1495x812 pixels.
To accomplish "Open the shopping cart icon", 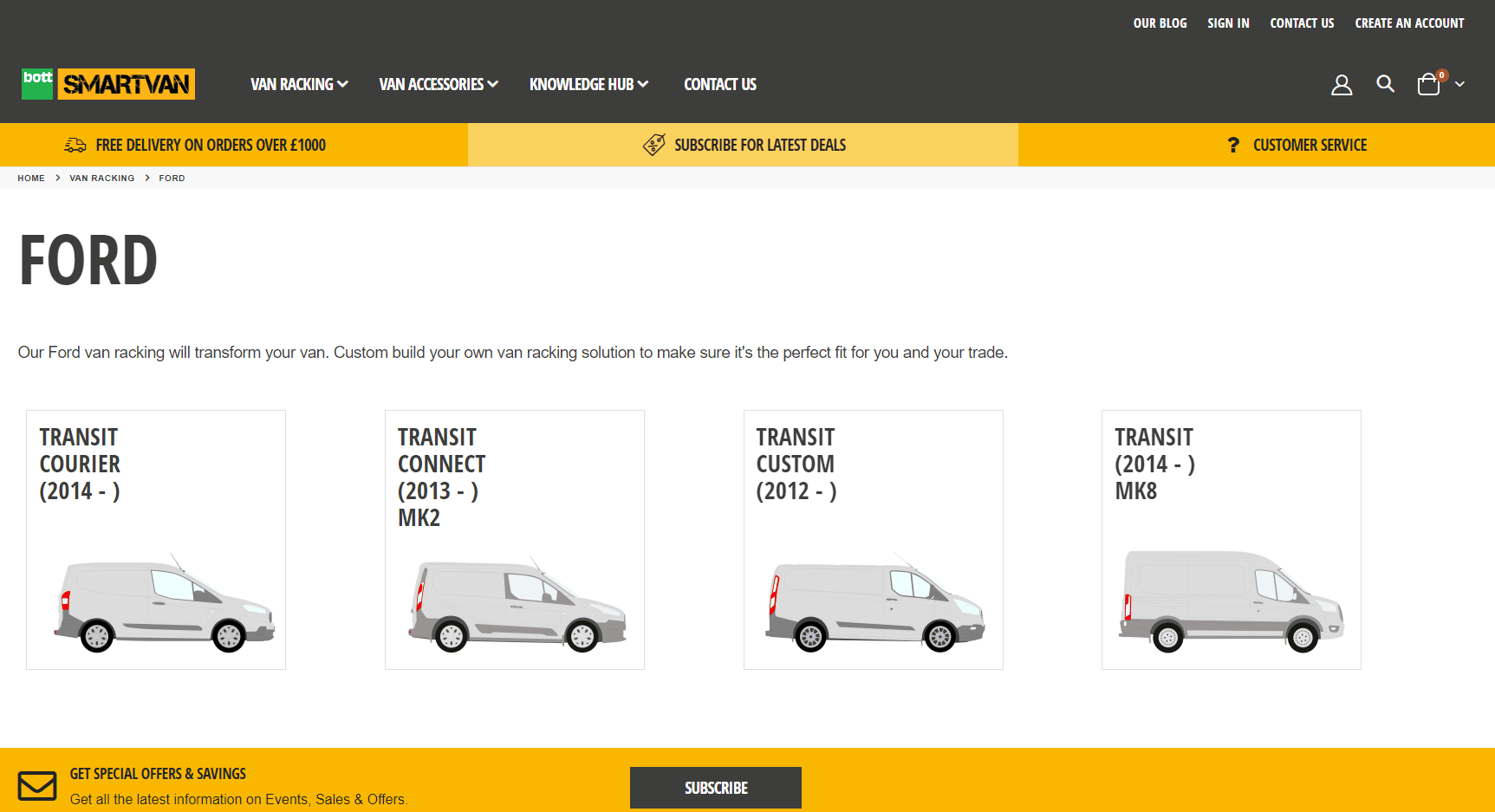I will point(1428,84).
